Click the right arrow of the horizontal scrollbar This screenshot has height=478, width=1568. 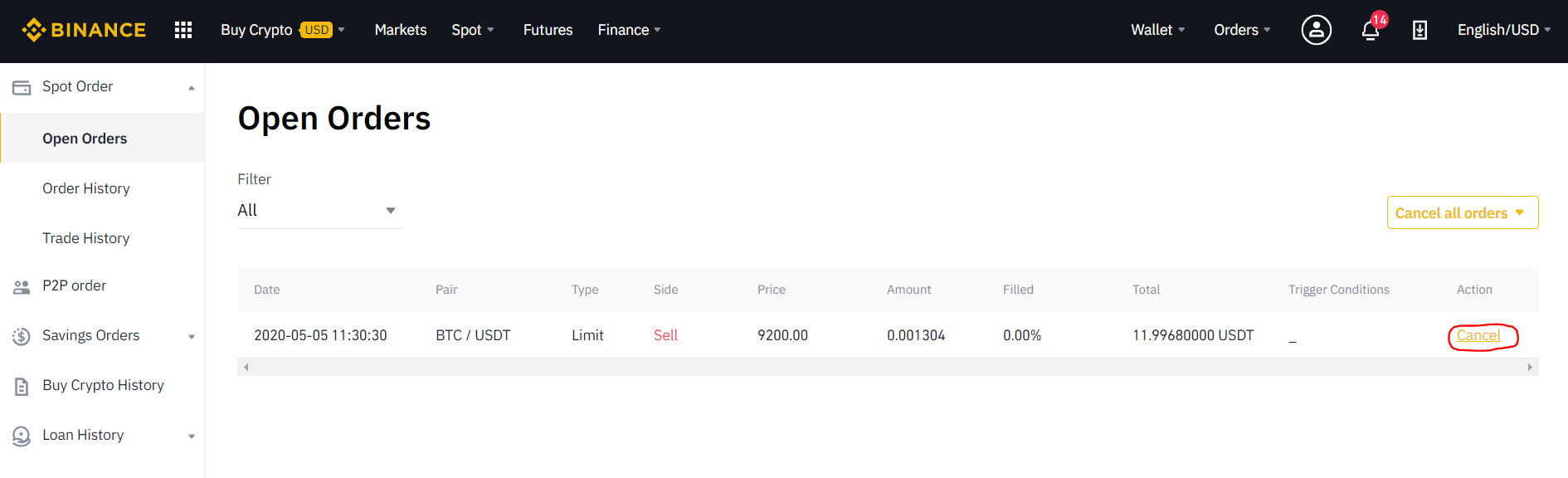click(1531, 366)
